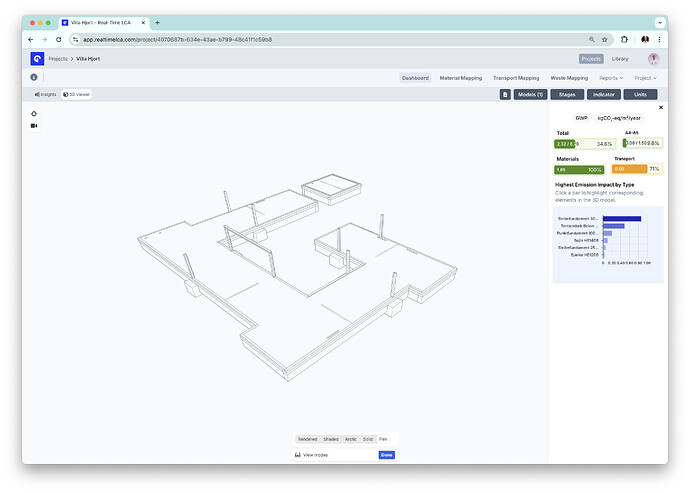Click 'Highest Emission Impact by Type' heading
Viewport: 690px width, 493px height.
594,185
